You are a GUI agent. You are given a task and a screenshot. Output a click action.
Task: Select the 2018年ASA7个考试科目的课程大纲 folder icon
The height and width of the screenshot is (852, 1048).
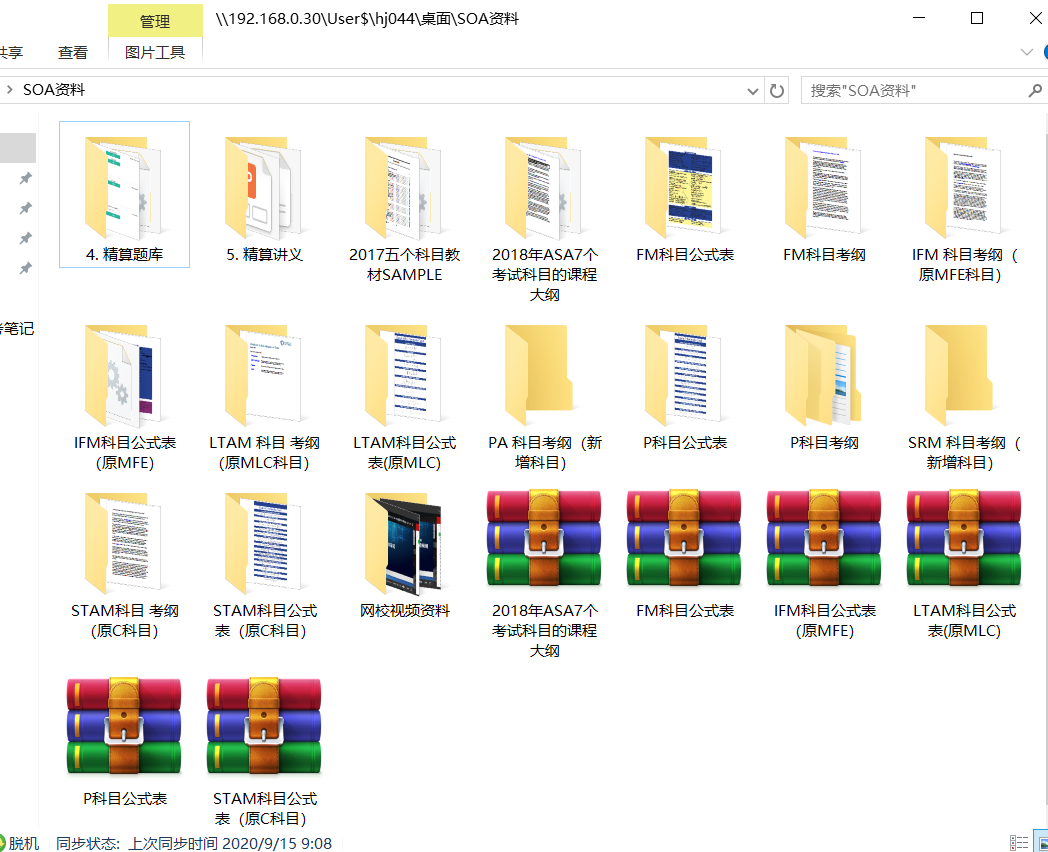coord(544,188)
